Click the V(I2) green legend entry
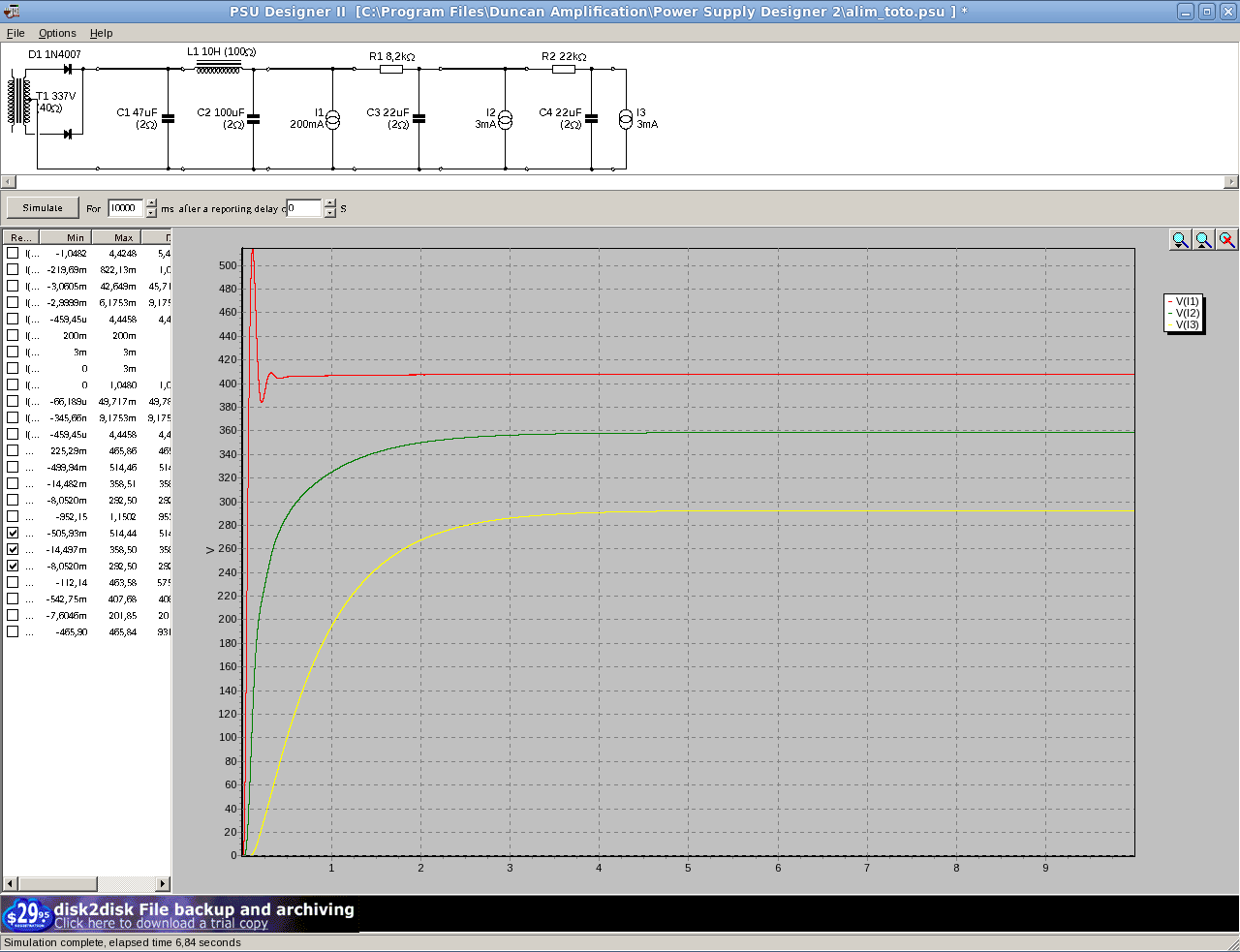 coord(1185,313)
